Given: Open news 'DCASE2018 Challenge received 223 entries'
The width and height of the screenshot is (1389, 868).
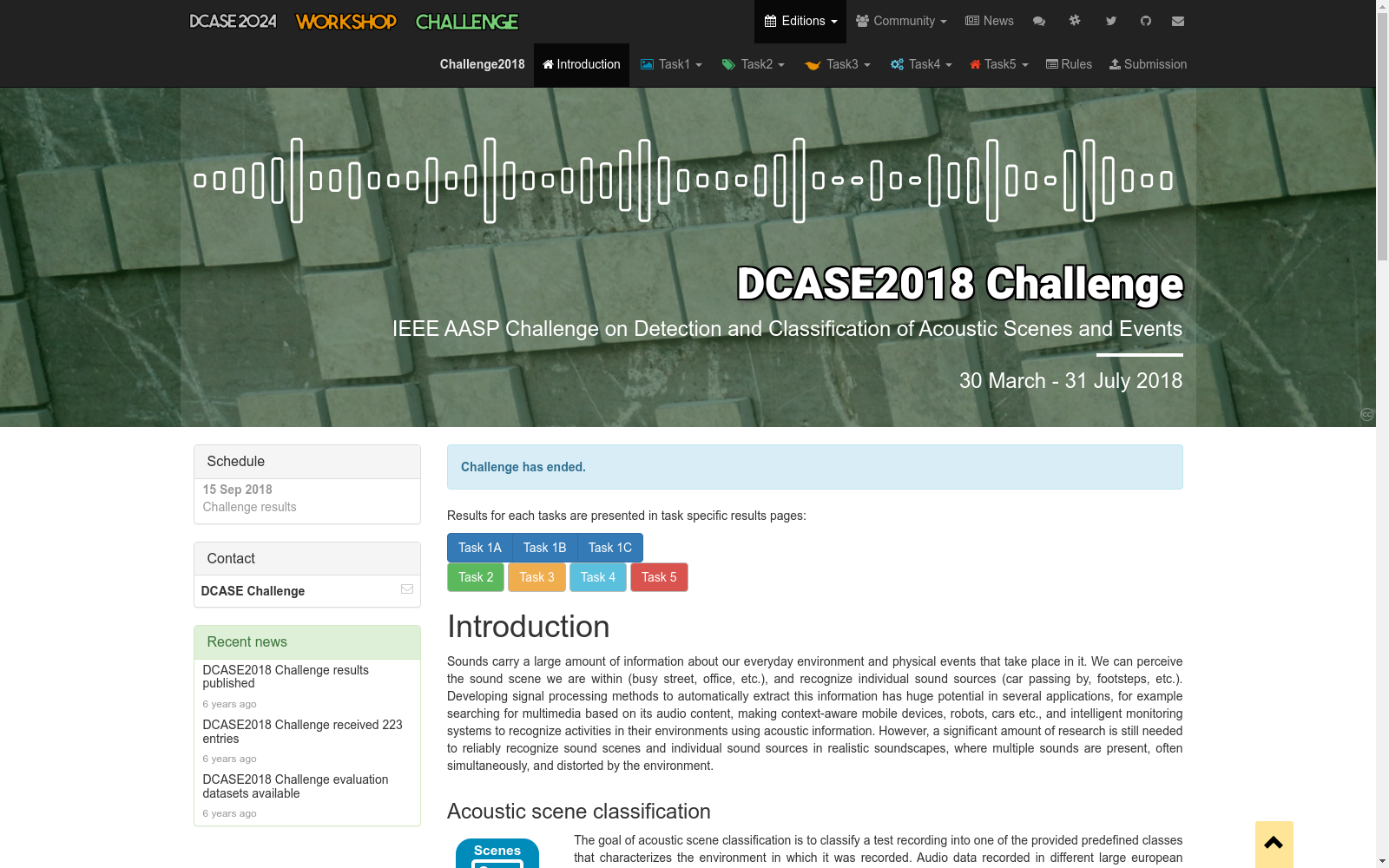Looking at the screenshot, I should click(x=302, y=732).
